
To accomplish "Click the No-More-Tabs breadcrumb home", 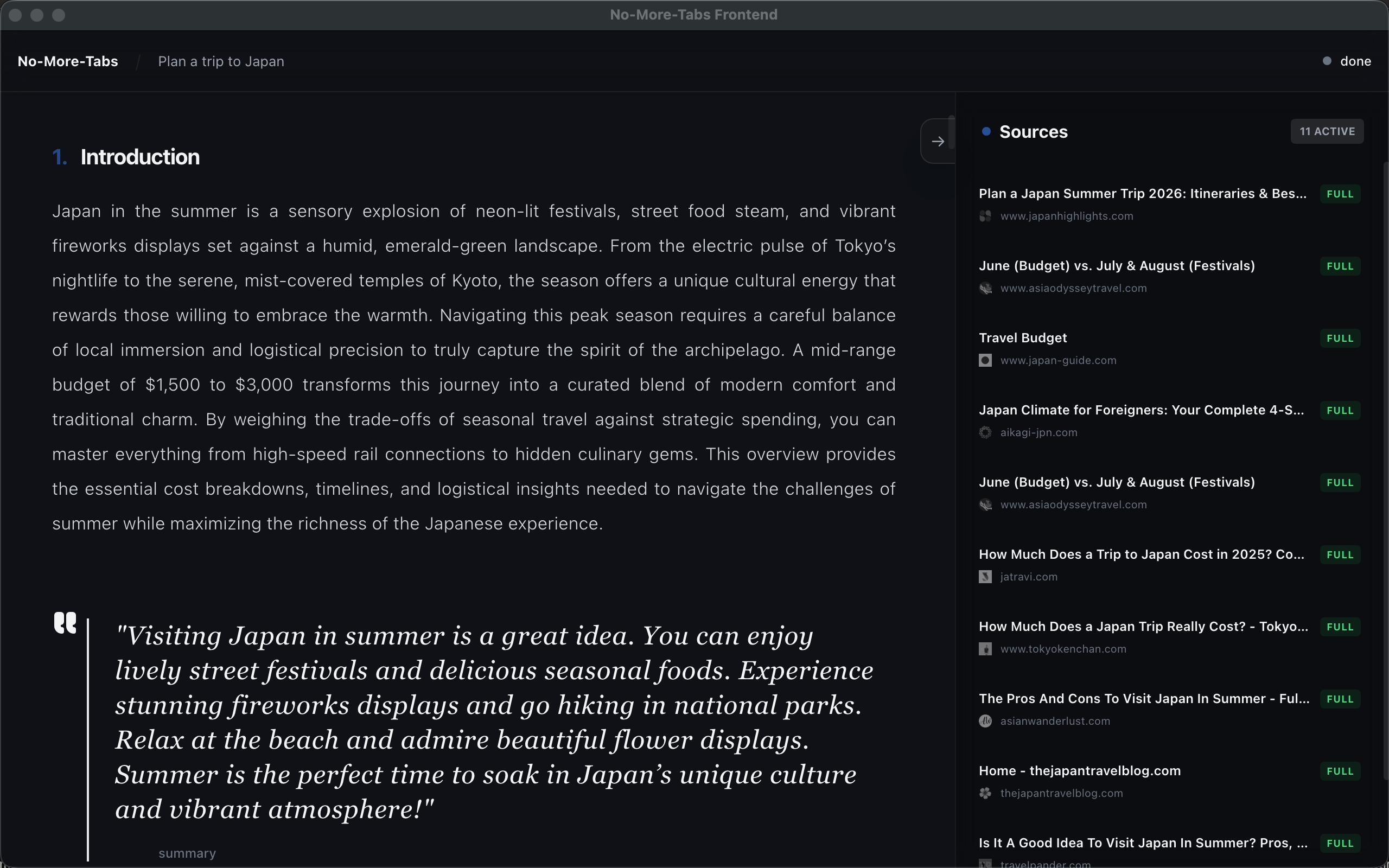I will point(68,61).
